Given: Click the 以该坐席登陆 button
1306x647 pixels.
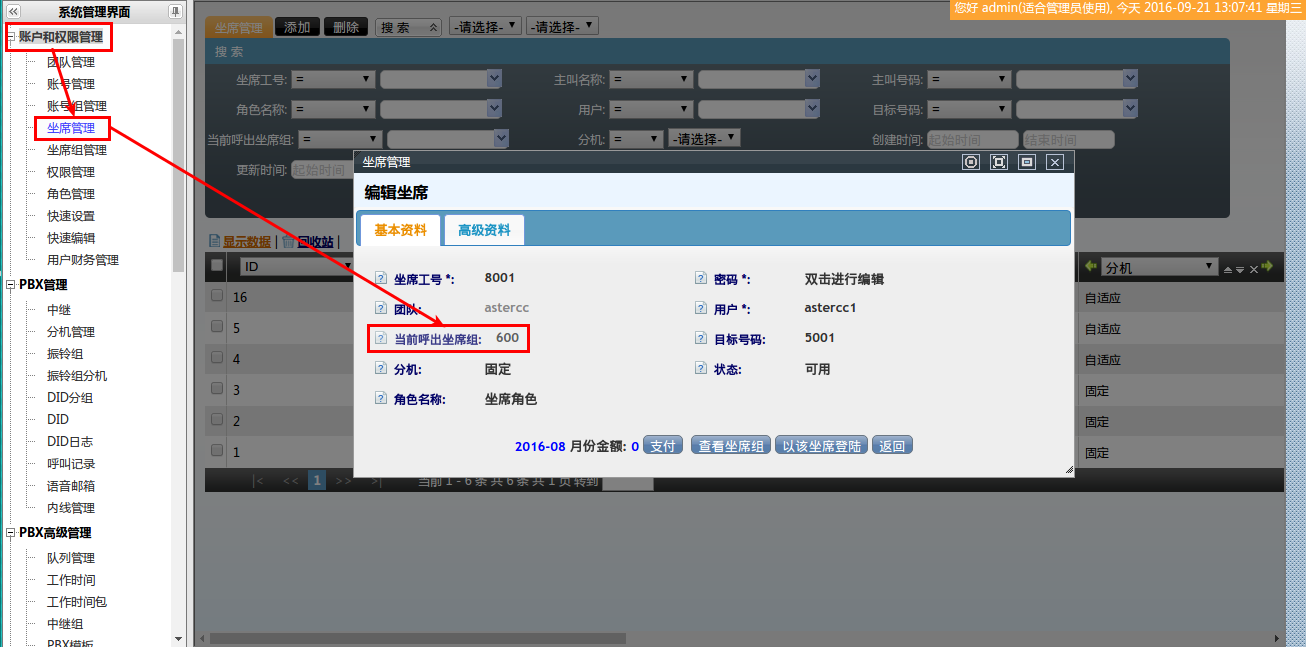Looking at the screenshot, I should click(x=821, y=446).
